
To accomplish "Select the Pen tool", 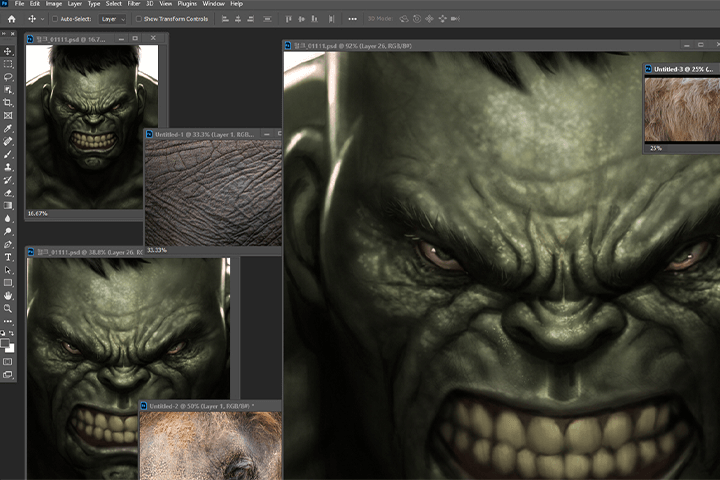I will tap(8, 244).
